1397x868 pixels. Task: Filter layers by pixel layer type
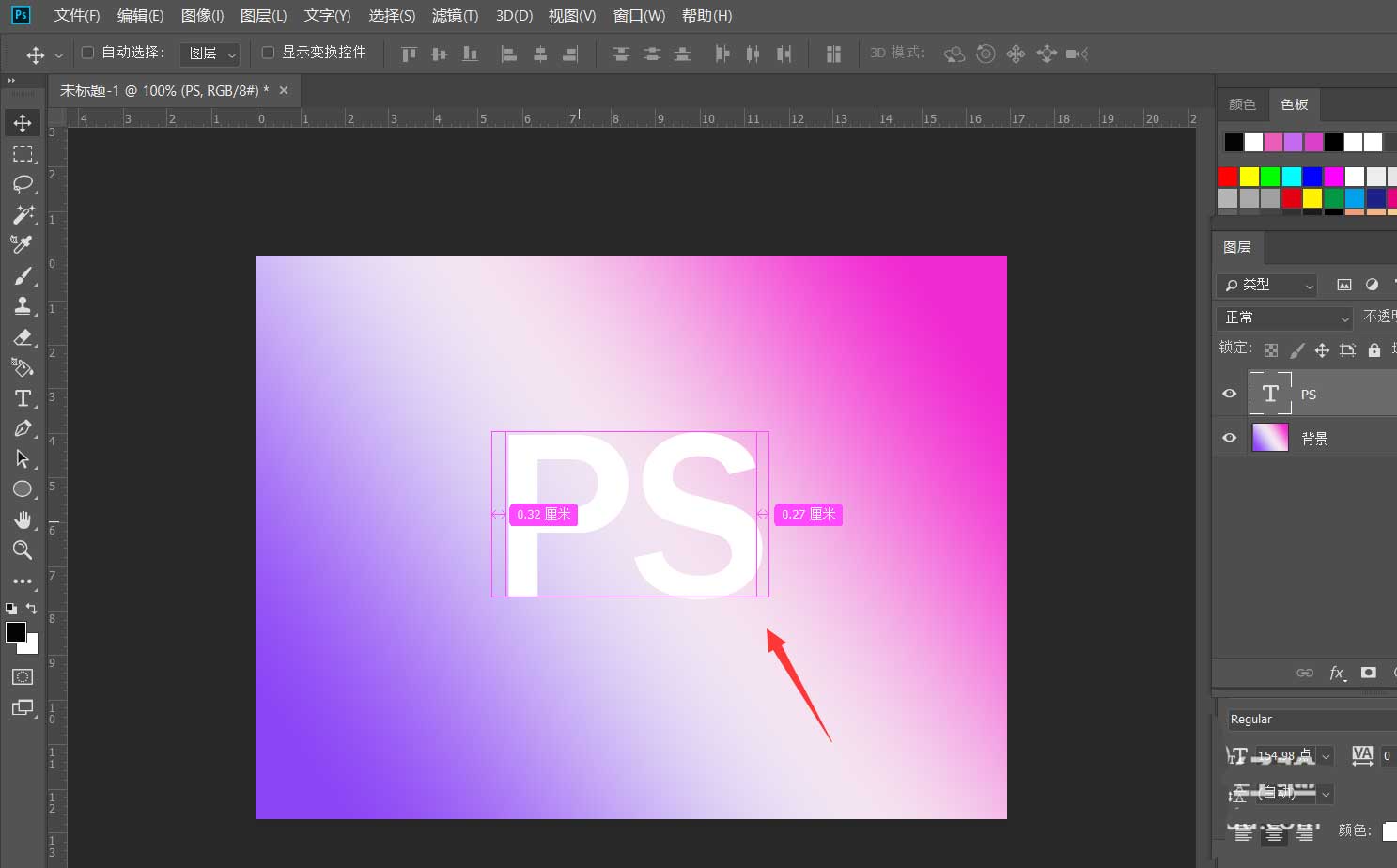pos(1344,285)
